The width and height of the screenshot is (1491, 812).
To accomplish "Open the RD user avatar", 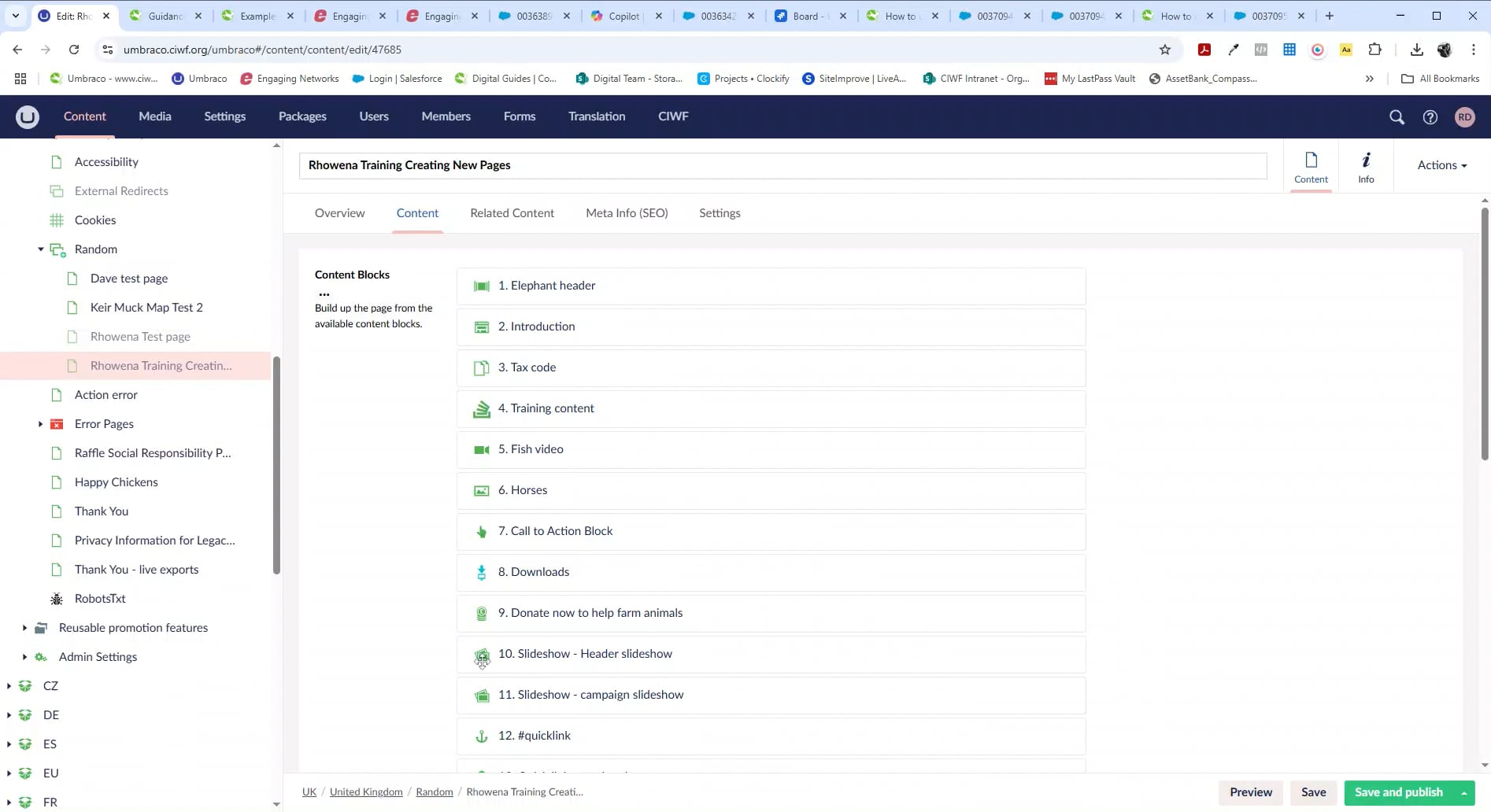I will click(x=1464, y=116).
